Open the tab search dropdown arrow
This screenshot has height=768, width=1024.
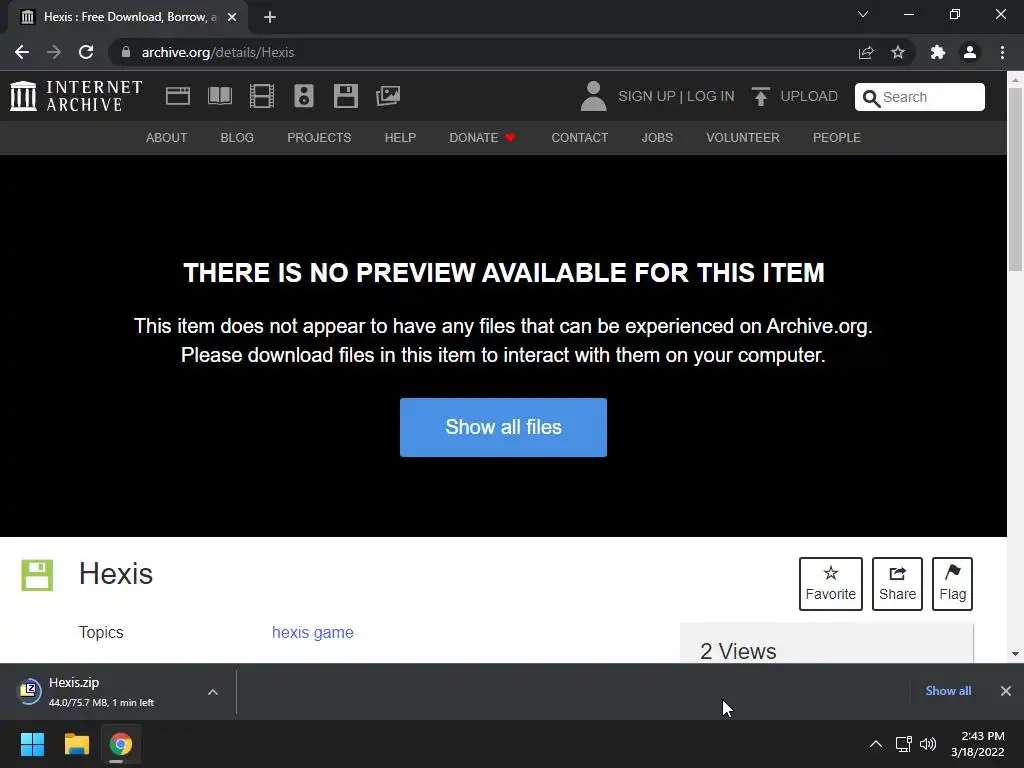tap(863, 14)
